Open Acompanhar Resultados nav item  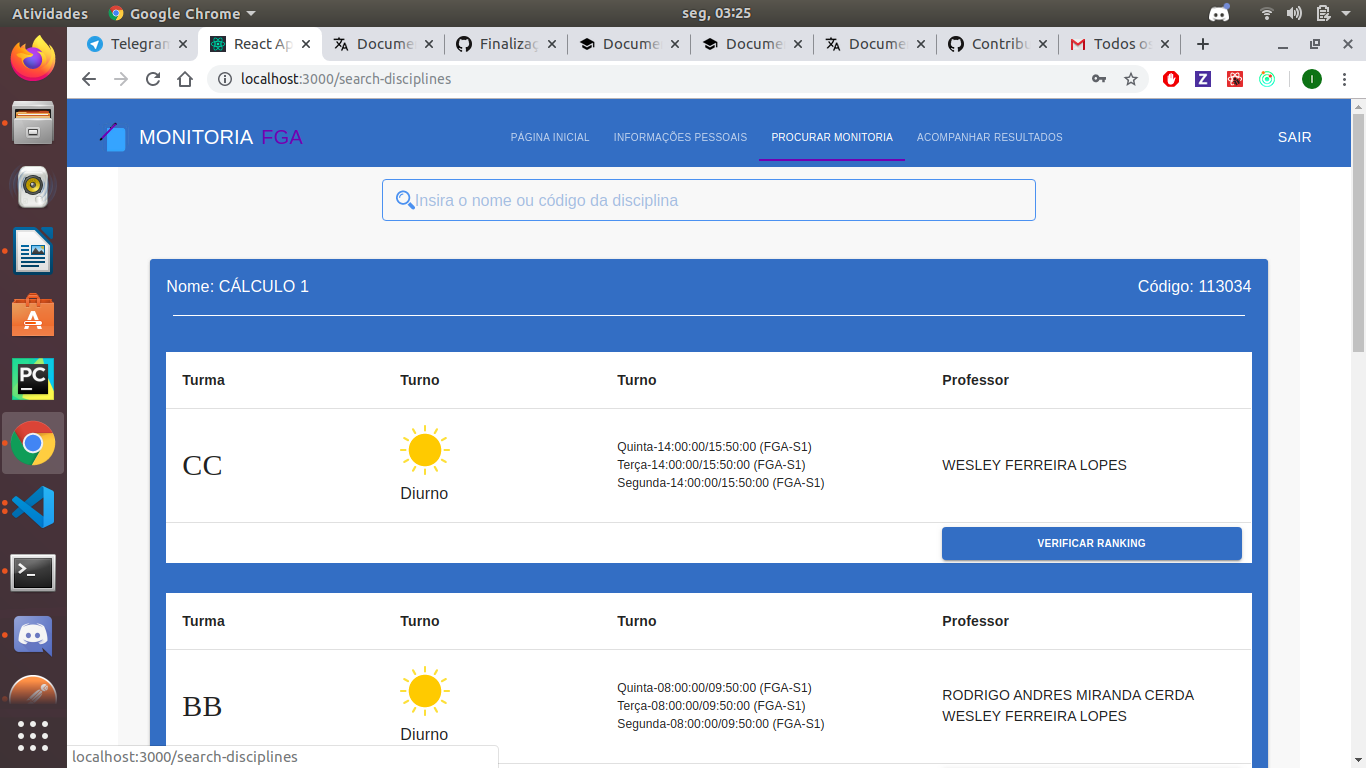pyautogui.click(x=990, y=137)
